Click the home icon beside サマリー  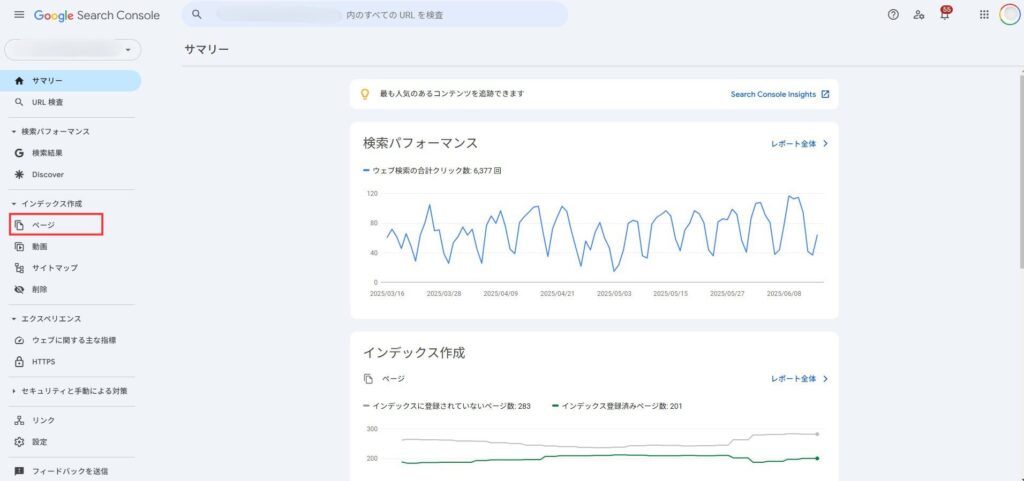coord(19,81)
